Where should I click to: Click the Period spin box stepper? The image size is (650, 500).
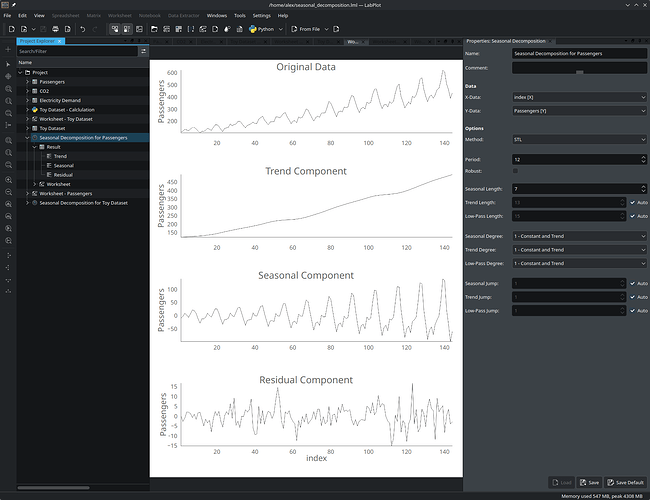[645, 157]
